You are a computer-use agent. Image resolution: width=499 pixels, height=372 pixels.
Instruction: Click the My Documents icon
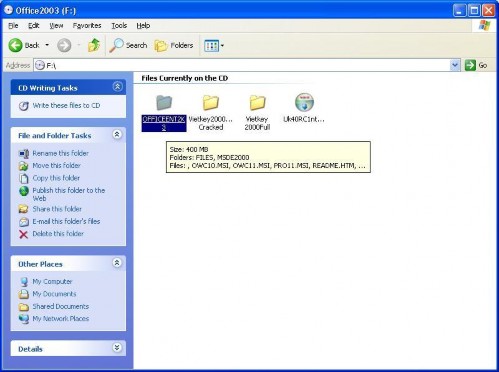click(24, 294)
